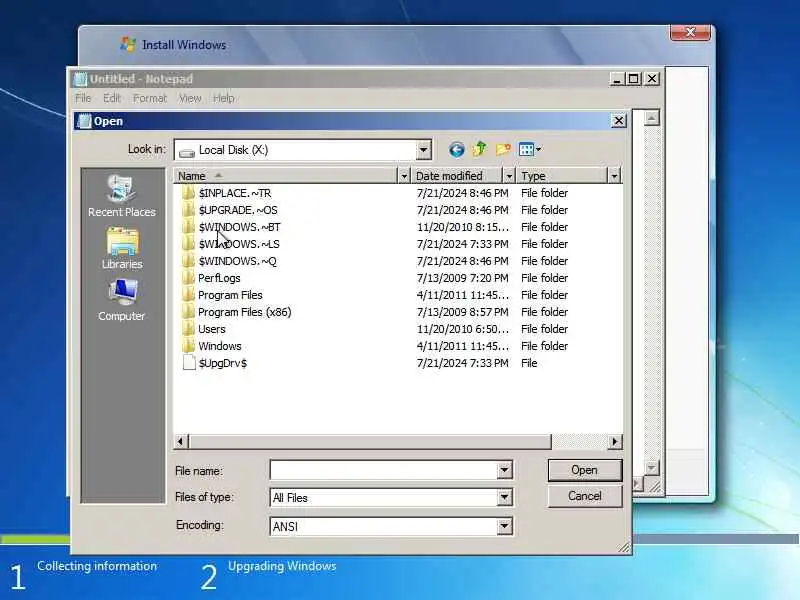
Task: Click the Open dialog resize grip corner
Action: coord(624,547)
